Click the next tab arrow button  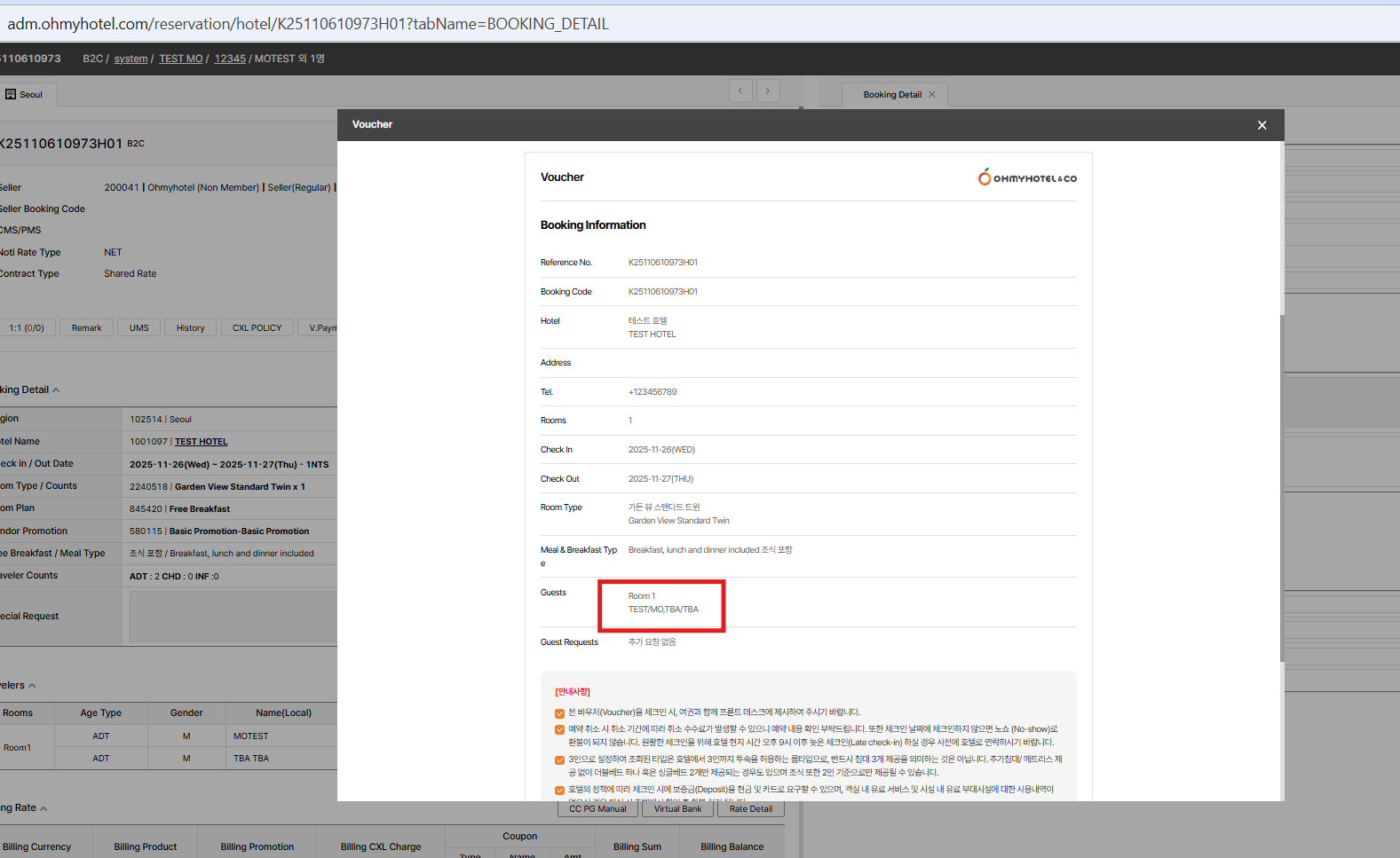pyautogui.click(x=769, y=90)
